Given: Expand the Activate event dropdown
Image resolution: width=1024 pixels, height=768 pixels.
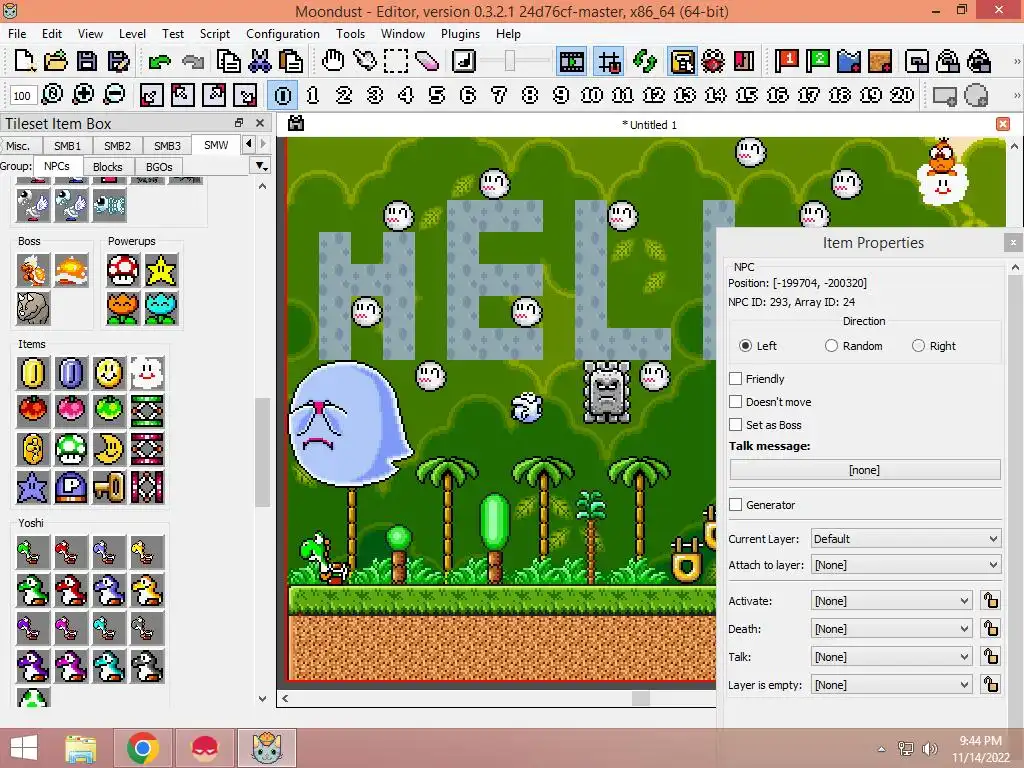Looking at the screenshot, I should click(891, 601).
